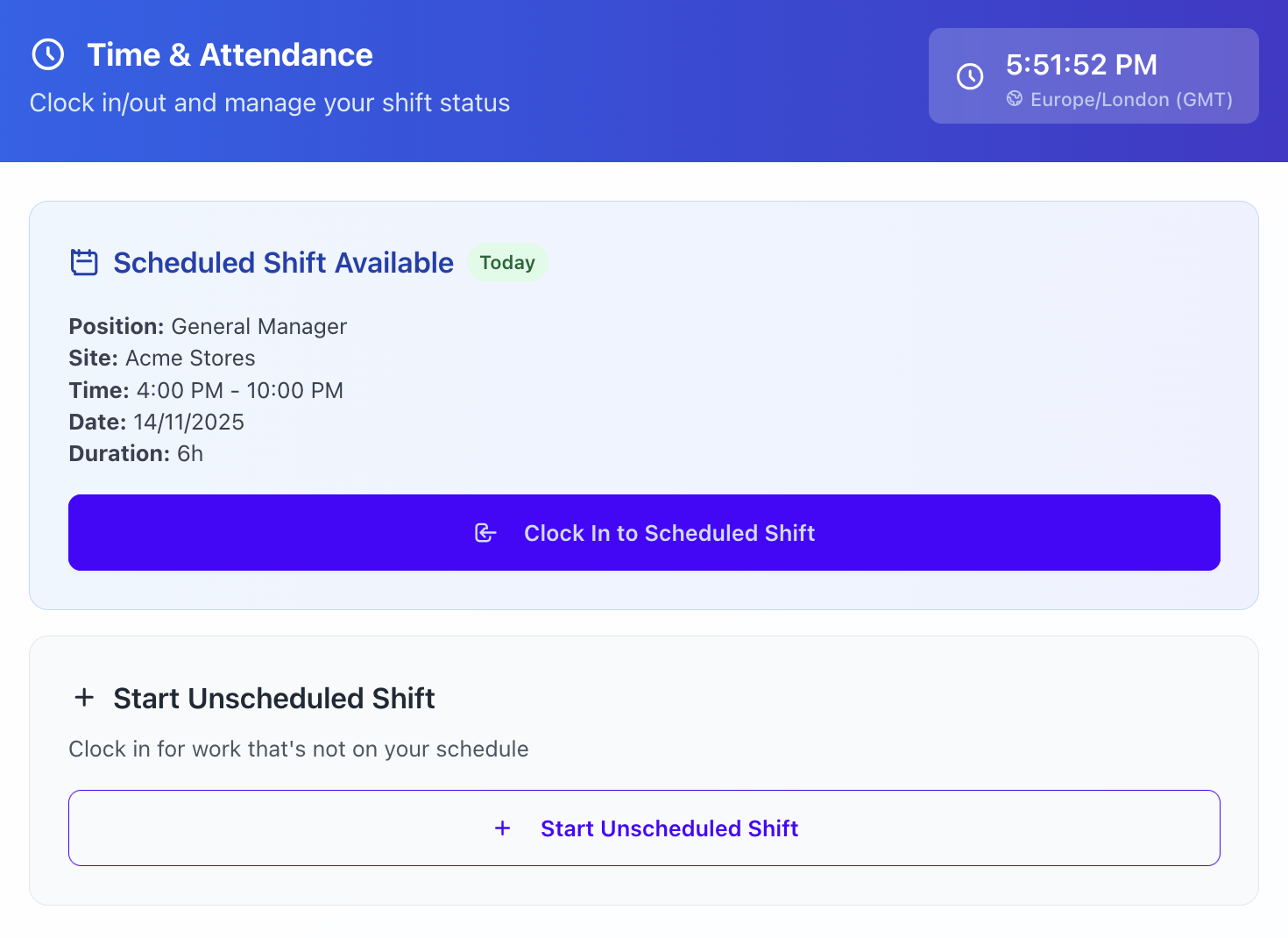Click the clock icon in the time widget
Screen dimensions: 1288x938
click(x=970, y=76)
